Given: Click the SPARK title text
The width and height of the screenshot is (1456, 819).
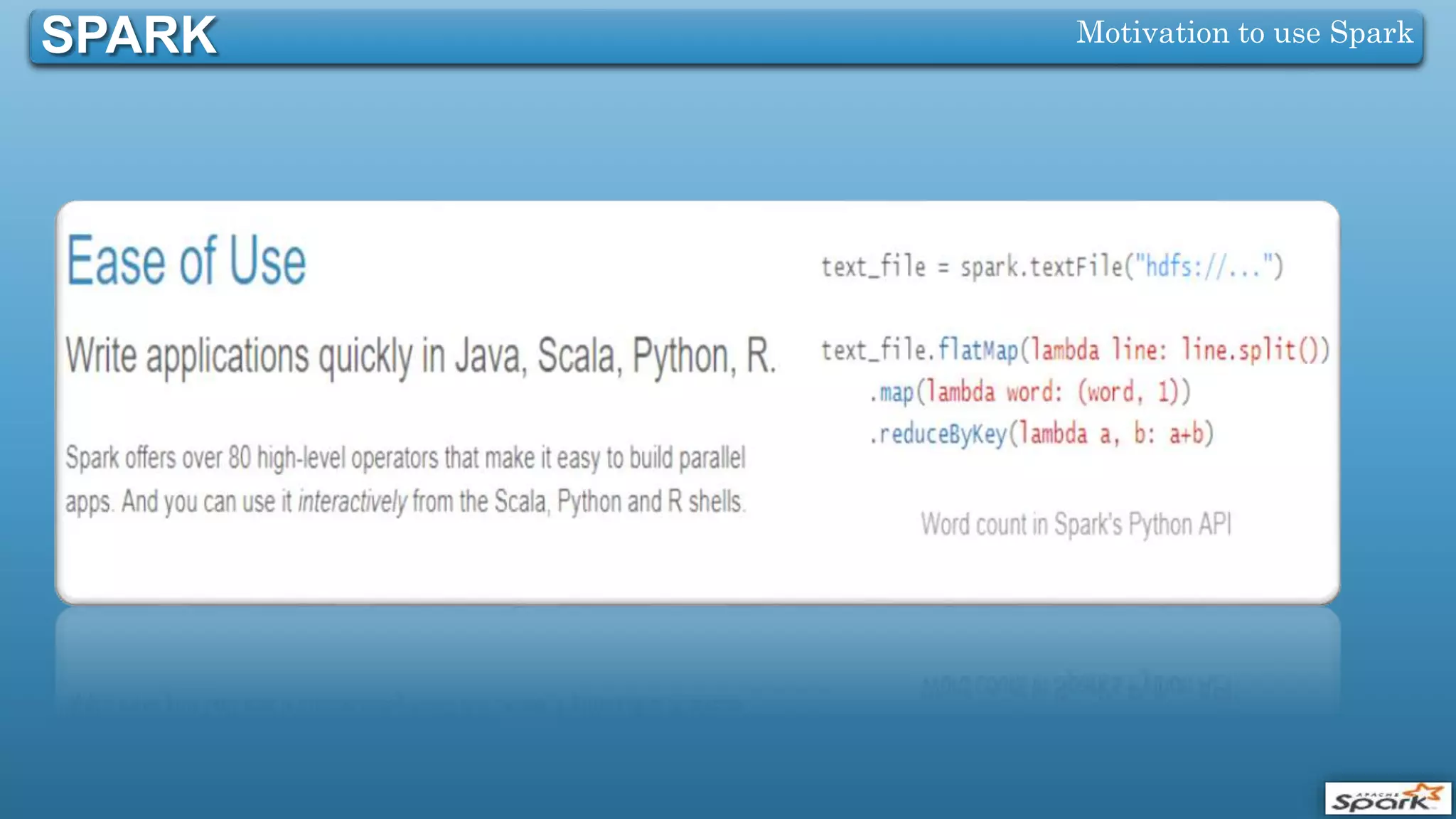Looking at the screenshot, I should point(129,35).
